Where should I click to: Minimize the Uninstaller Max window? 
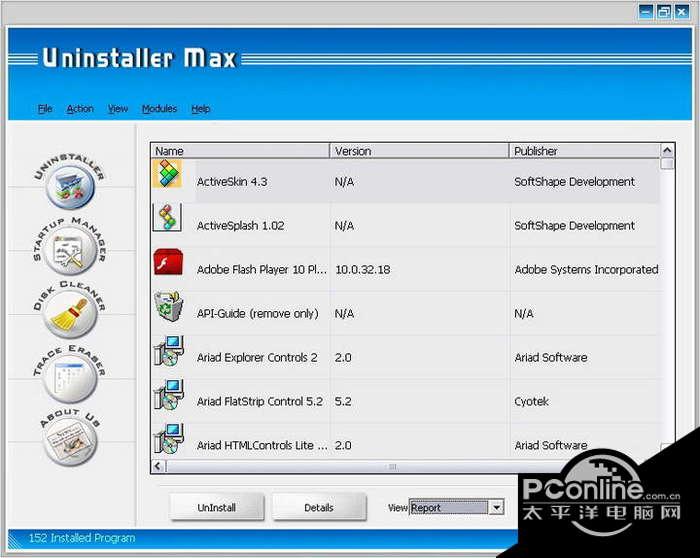coord(646,12)
